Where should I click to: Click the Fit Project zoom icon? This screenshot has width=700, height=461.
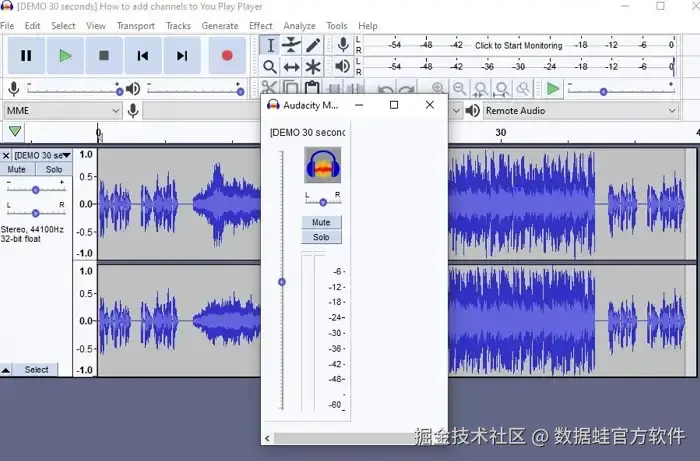click(502, 89)
